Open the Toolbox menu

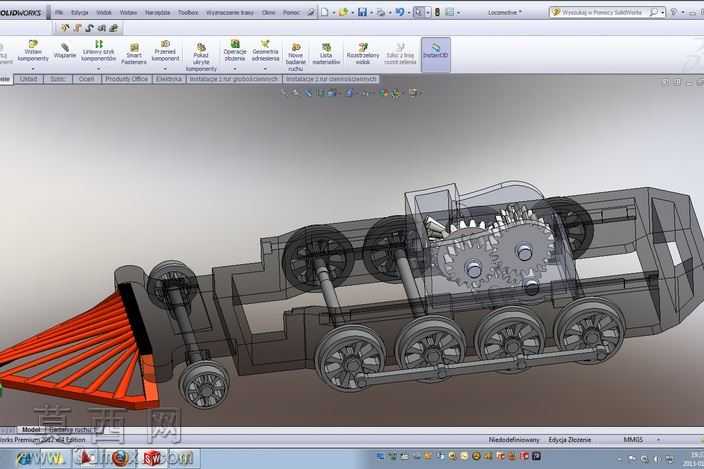[x=188, y=13]
